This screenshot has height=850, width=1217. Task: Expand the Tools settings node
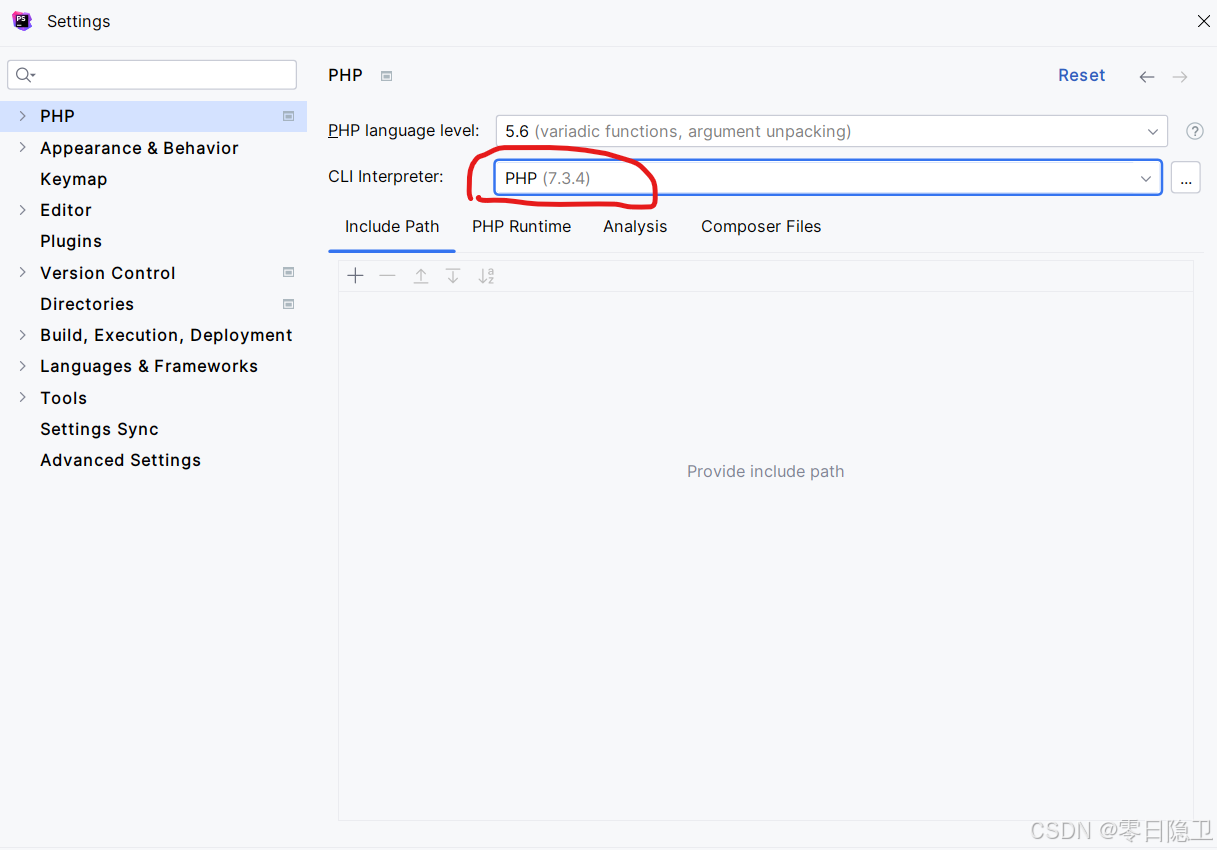click(22, 398)
